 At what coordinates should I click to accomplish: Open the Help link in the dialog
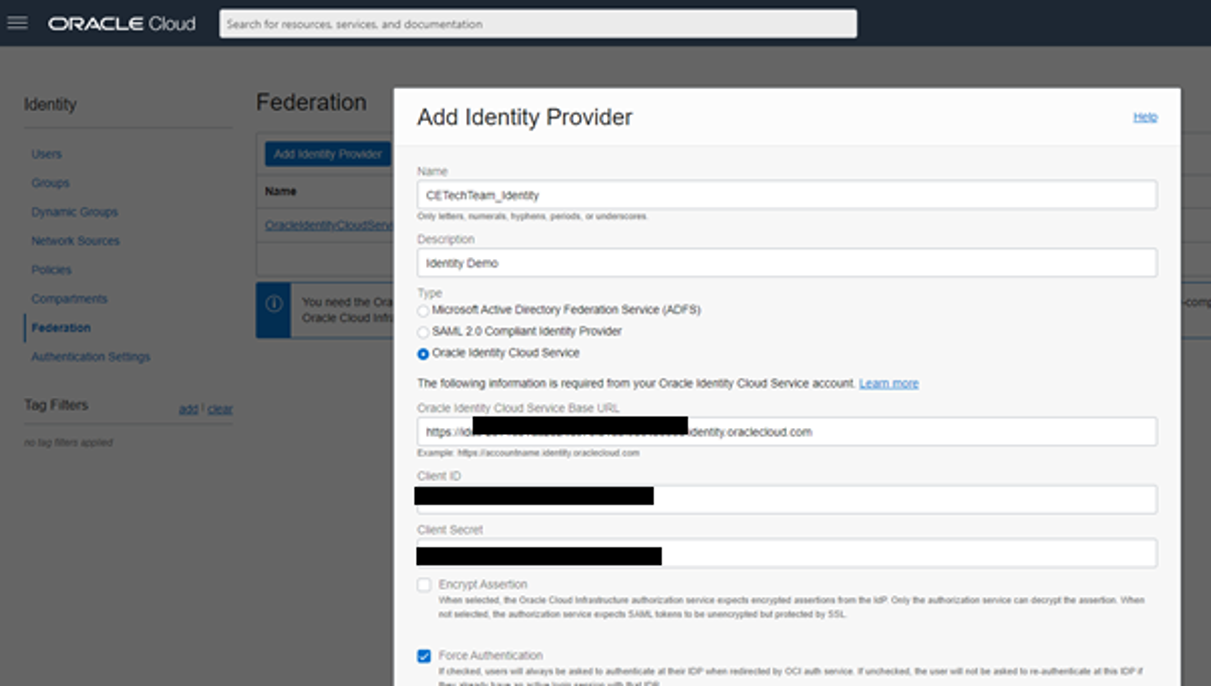[x=1146, y=116]
